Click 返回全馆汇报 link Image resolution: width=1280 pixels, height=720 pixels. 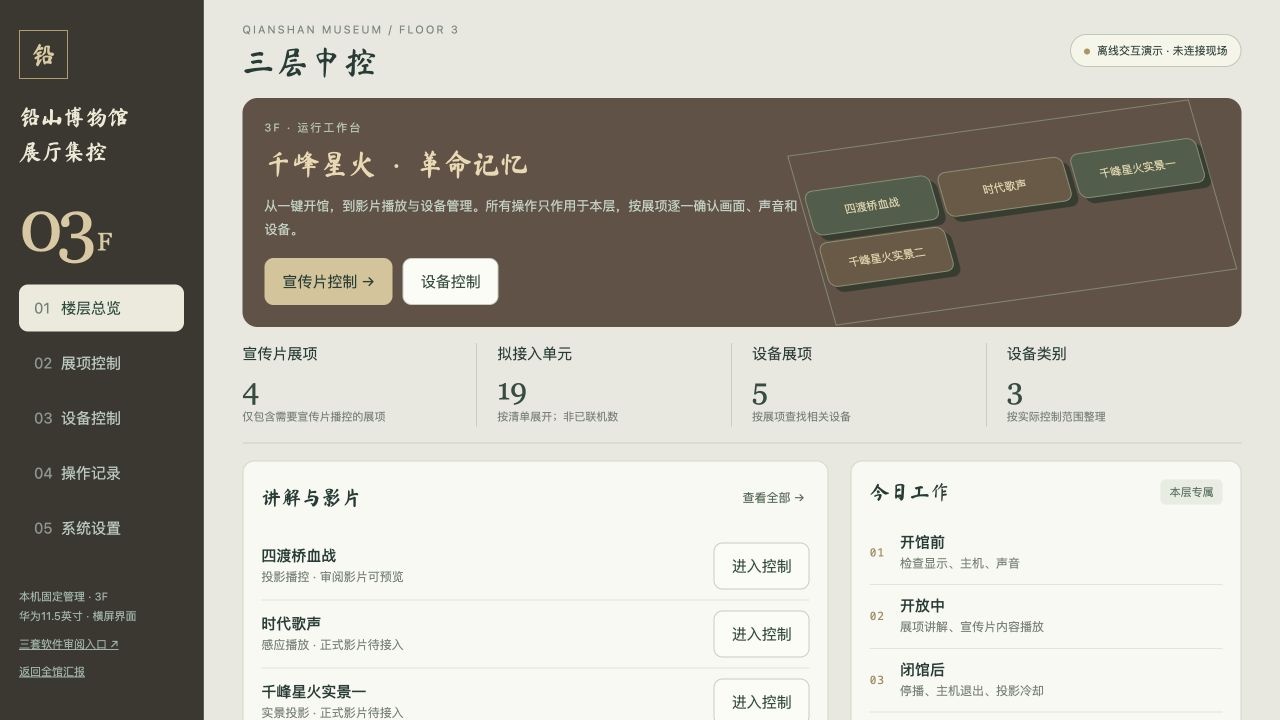coord(52,671)
